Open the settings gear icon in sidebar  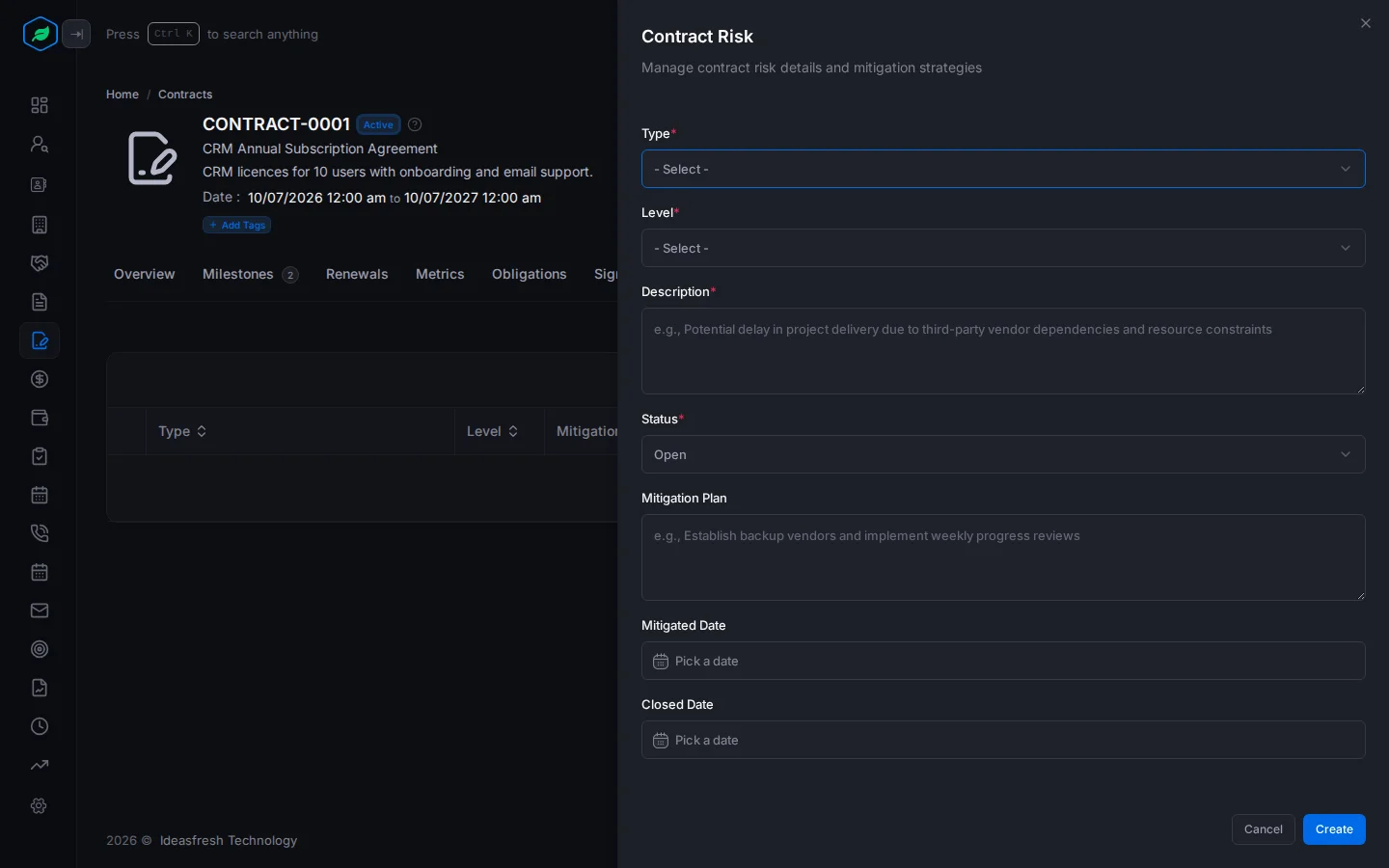pyautogui.click(x=40, y=805)
